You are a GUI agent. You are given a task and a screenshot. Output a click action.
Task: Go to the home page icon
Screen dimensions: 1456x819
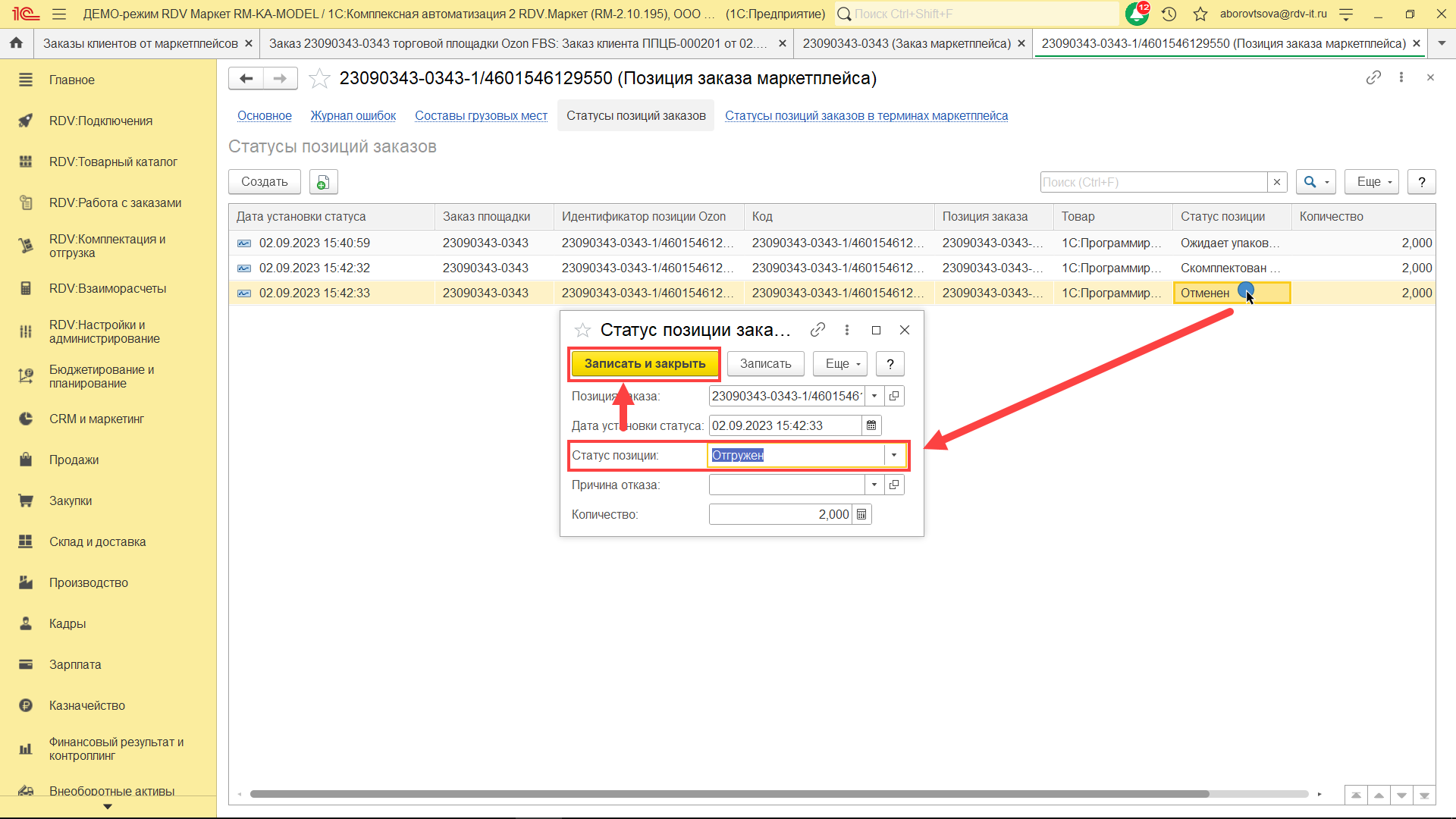(16, 43)
